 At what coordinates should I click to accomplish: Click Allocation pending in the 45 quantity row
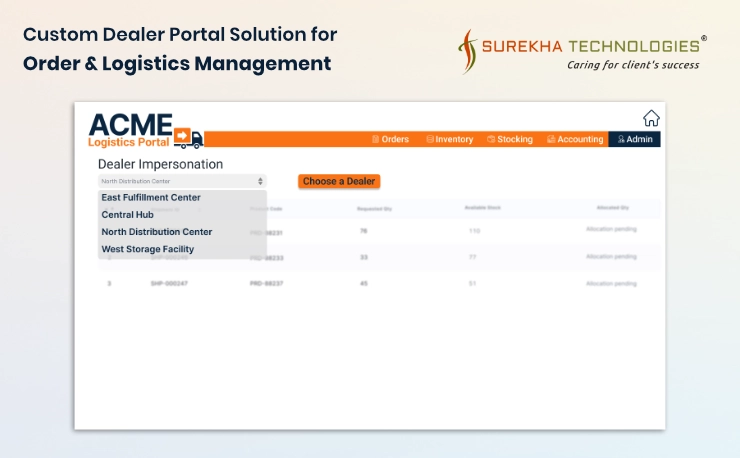point(611,284)
